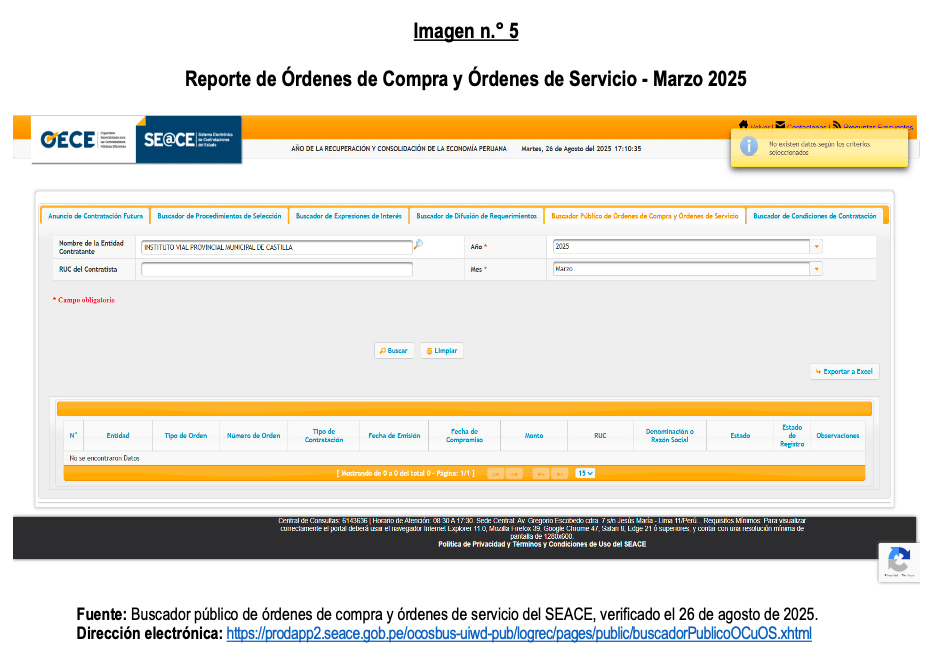Switch to Buscador de Procedimientos de Selección tab
This screenshot has width=934, height=664.
point(219,216)
